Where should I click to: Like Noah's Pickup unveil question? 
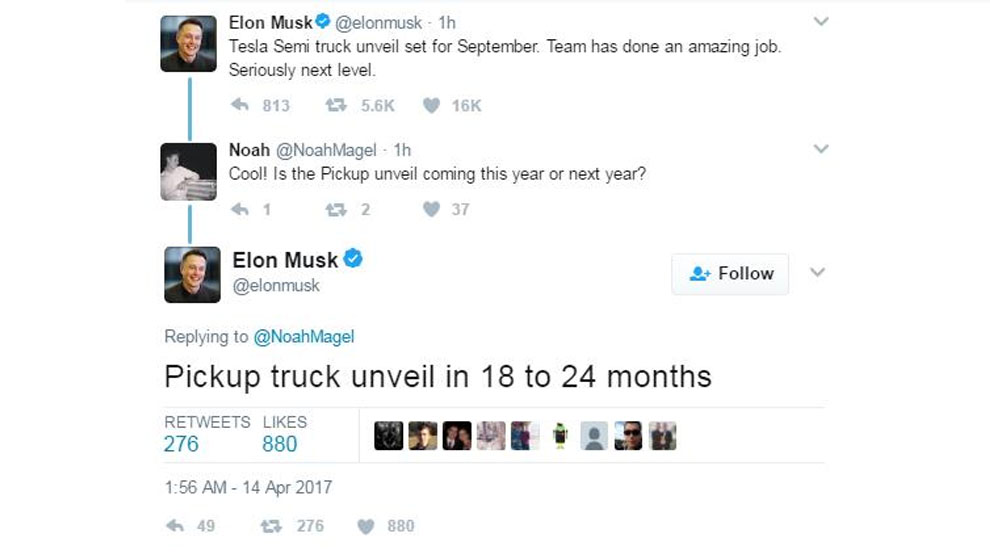[431, 209]
